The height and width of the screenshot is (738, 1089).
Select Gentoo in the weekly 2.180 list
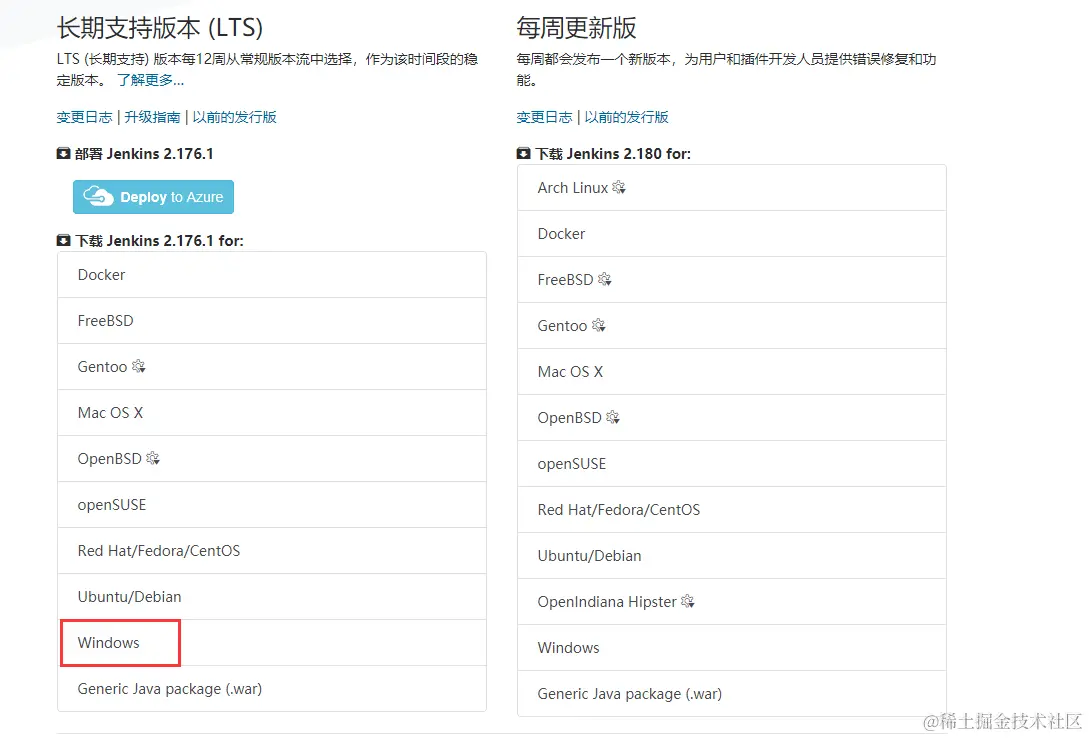pos(731,326)
